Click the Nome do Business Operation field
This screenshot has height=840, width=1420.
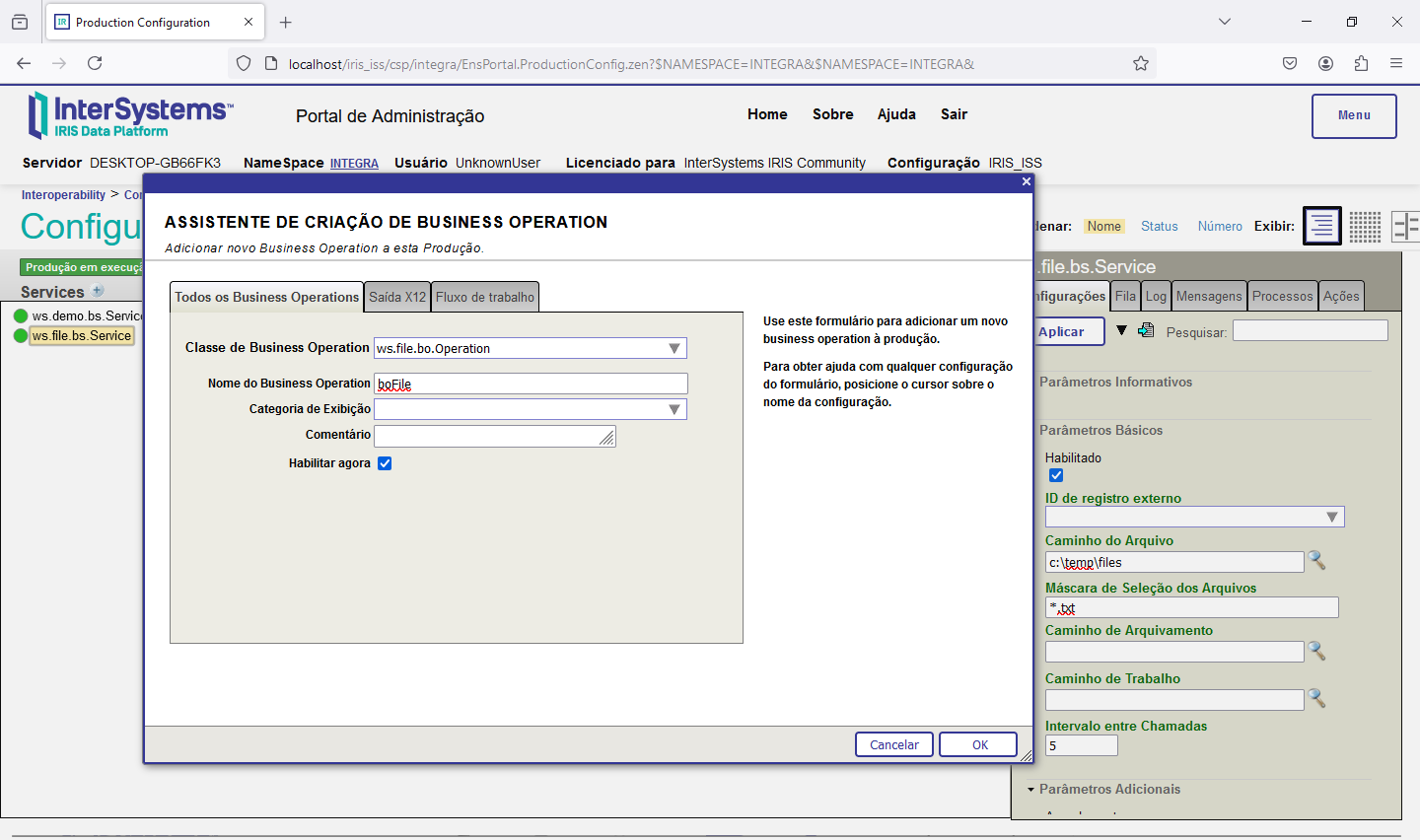[x=531, y=384]
